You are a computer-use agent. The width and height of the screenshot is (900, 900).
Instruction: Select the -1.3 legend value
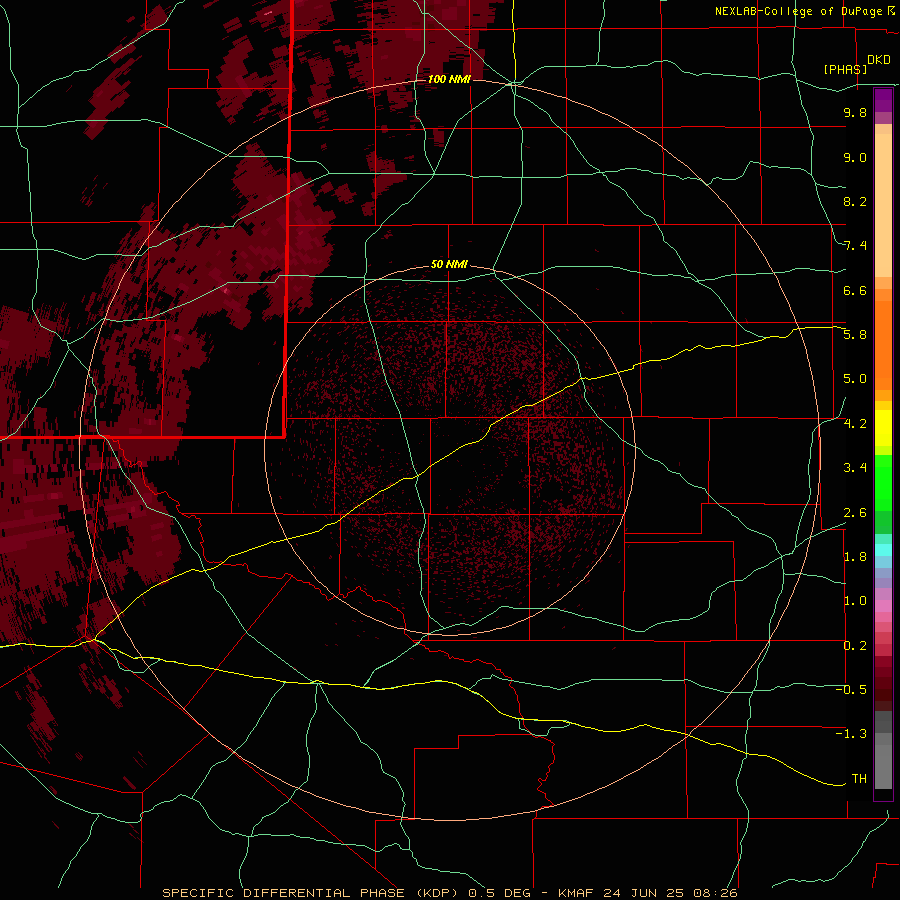tap(851, 734)
